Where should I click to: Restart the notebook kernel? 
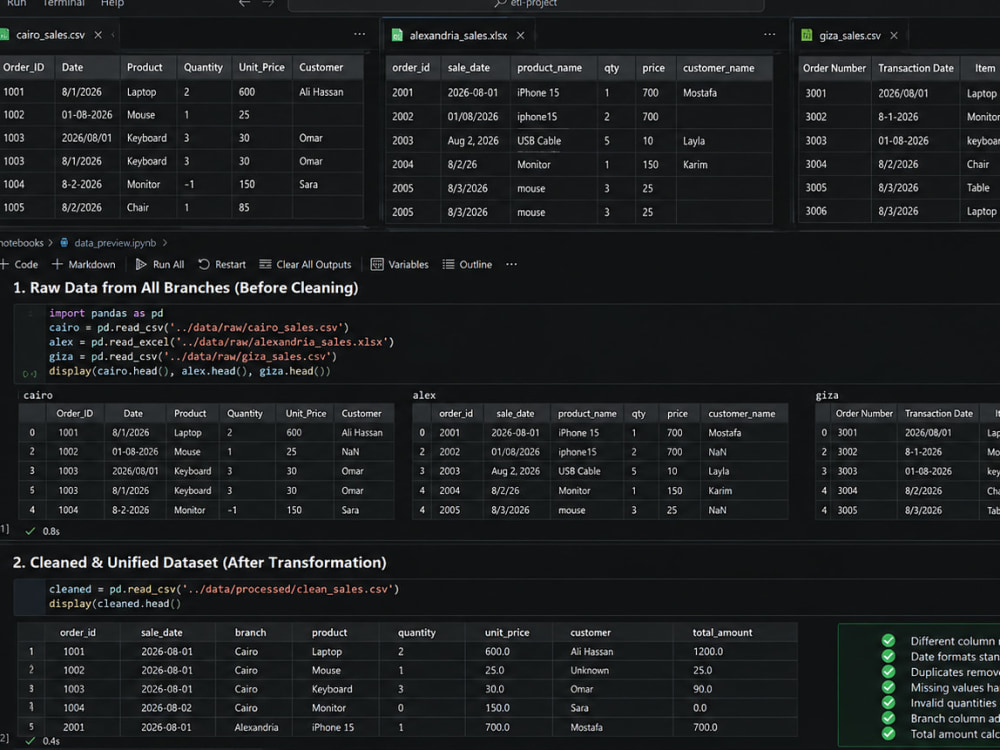(222, 265)
